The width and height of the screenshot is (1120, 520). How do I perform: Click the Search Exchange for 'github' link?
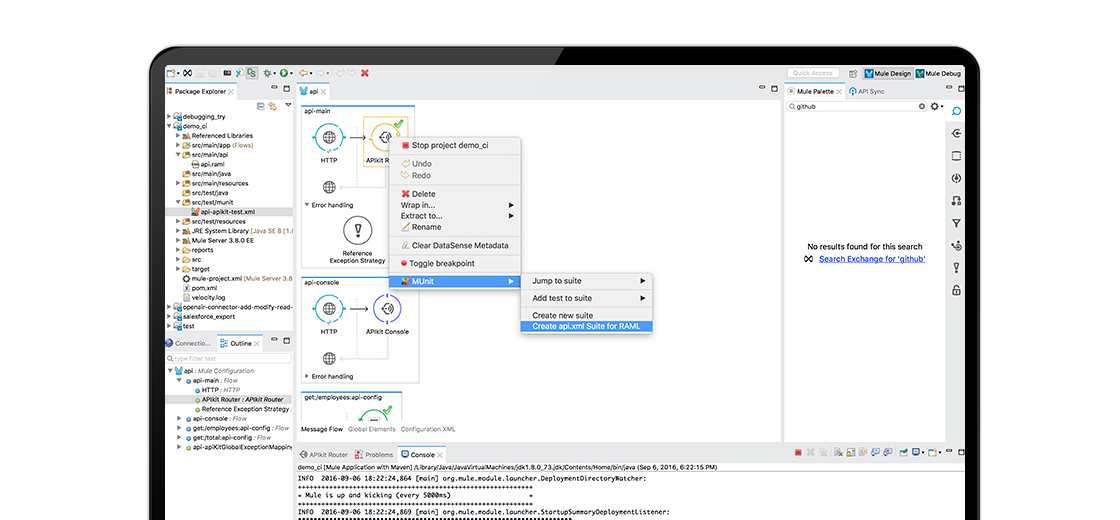872,259
